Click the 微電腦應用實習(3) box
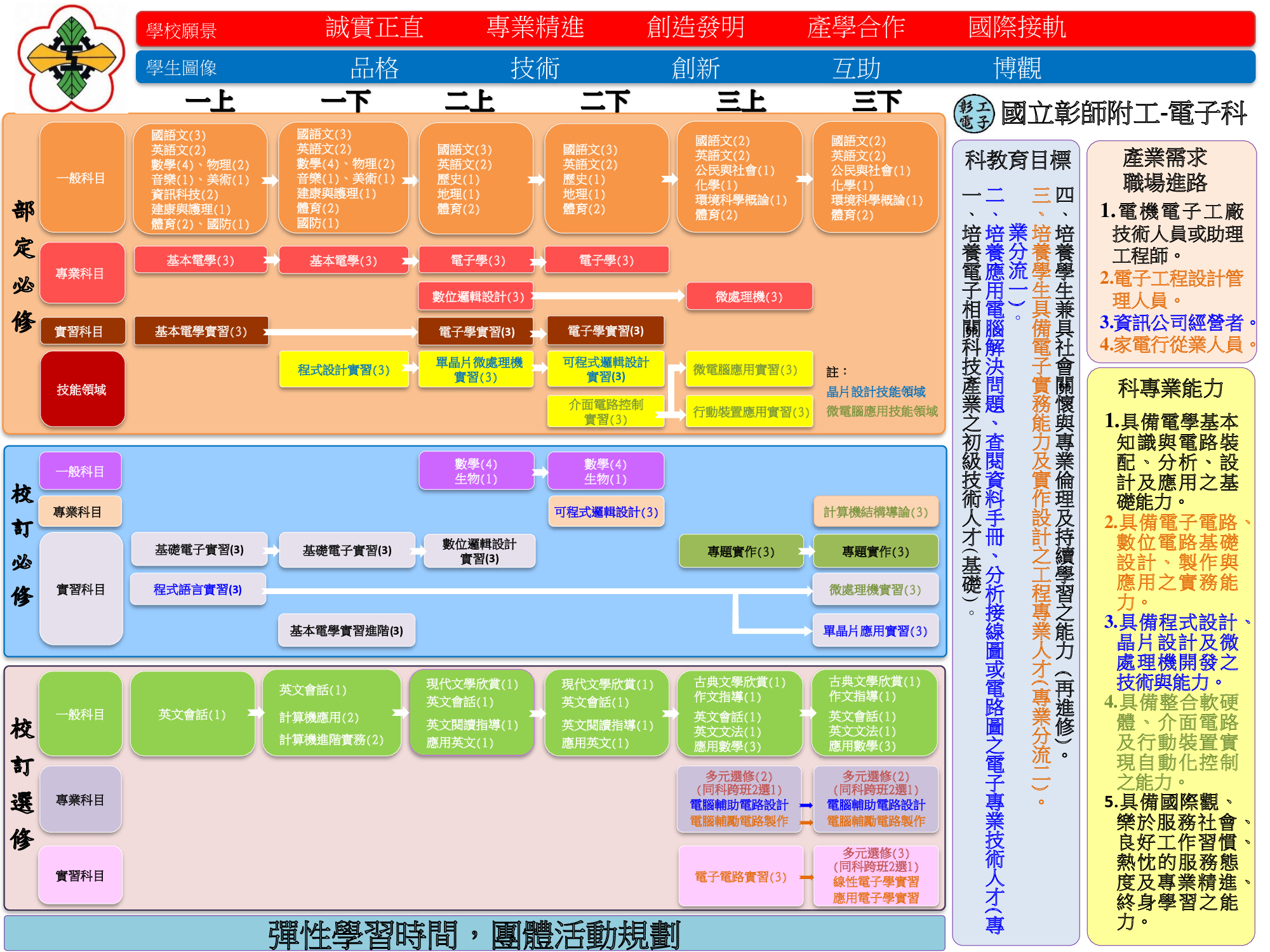 [x=749, y=369]
